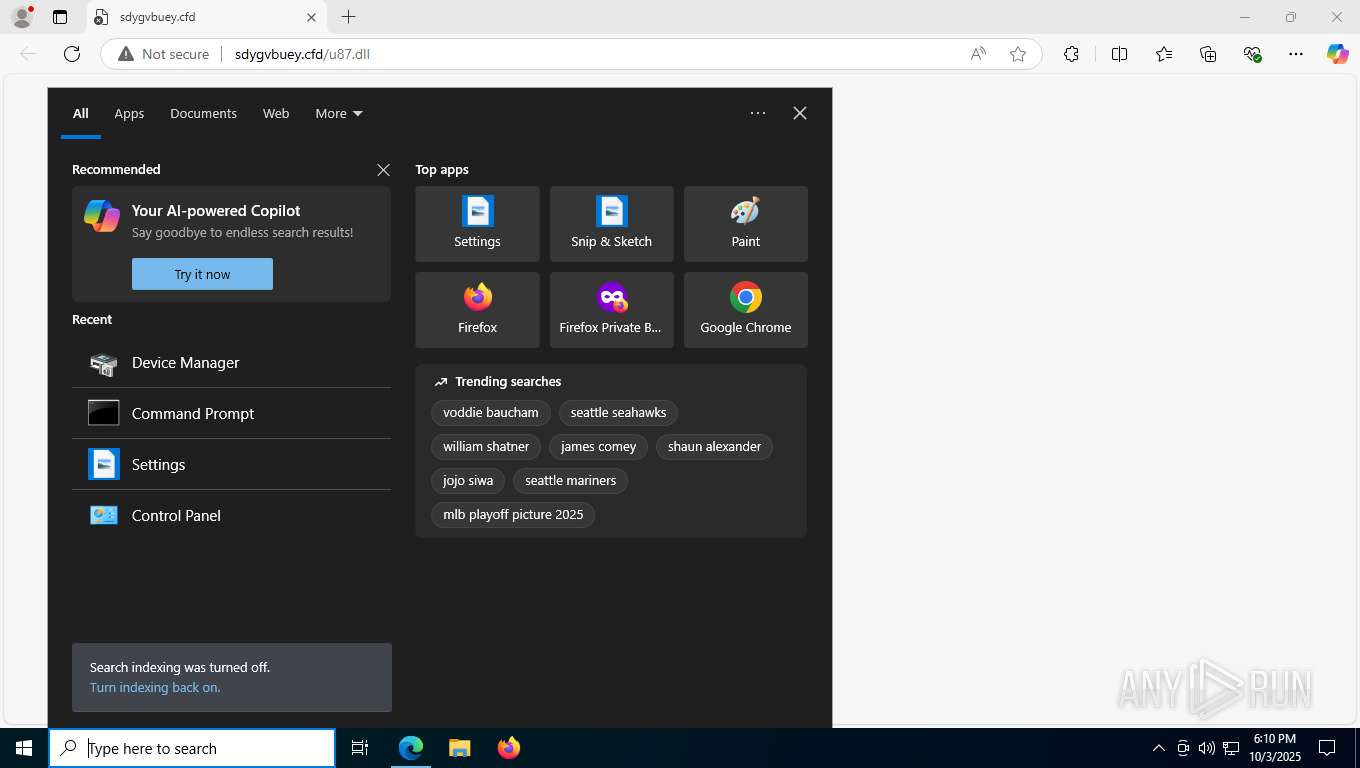Open Edge tab actions menu
The image size is (1360, 768).
(x=60, y=17)
